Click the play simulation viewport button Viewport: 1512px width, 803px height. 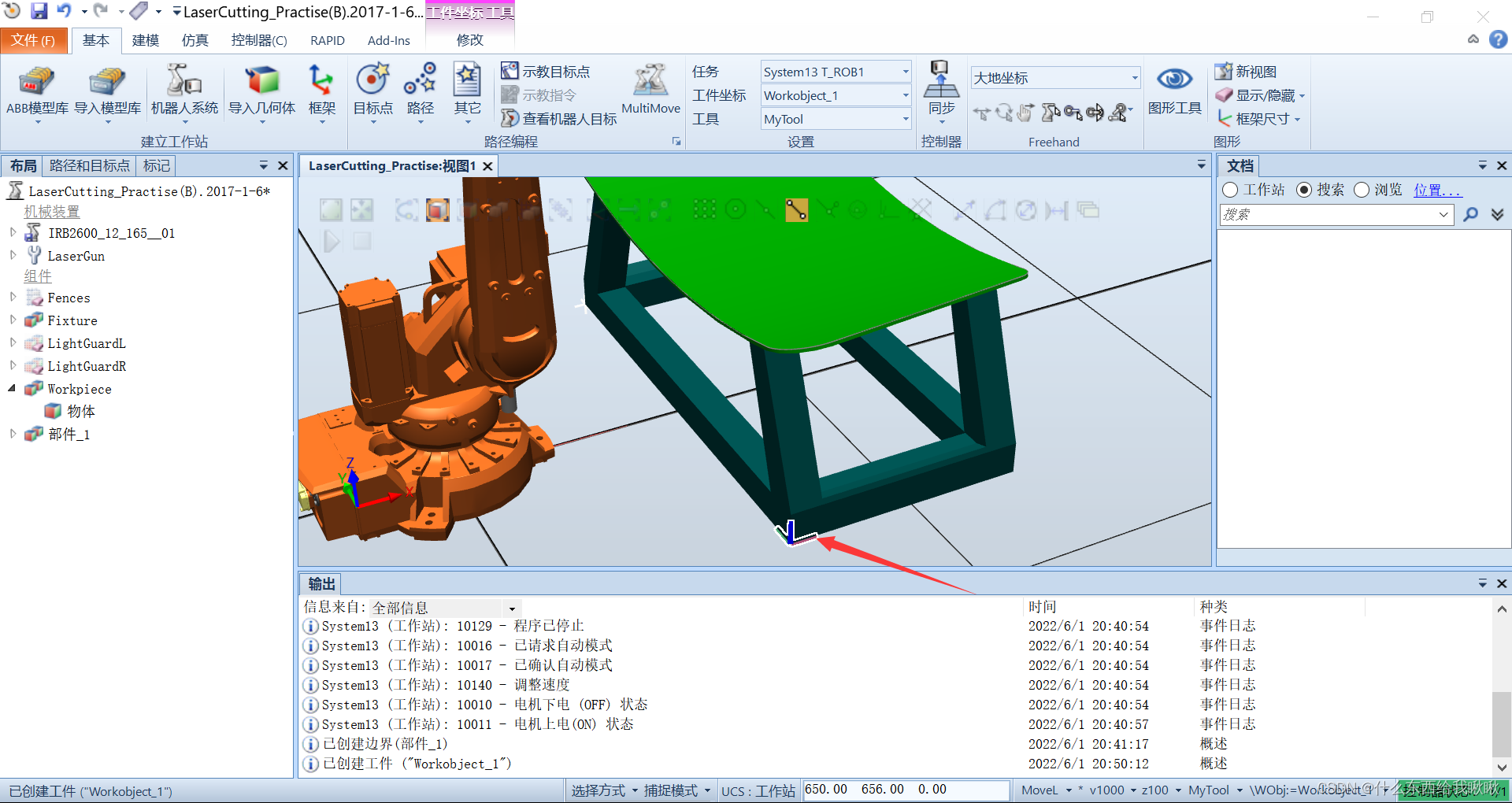(332, 241)
